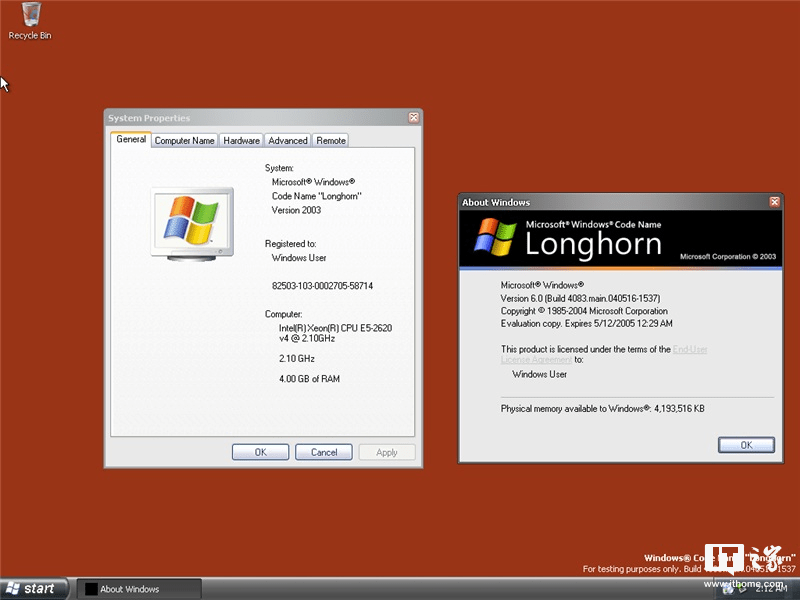800x600 pixels.
Task: Click OK in System Properties
Action: tap(260, 451)
